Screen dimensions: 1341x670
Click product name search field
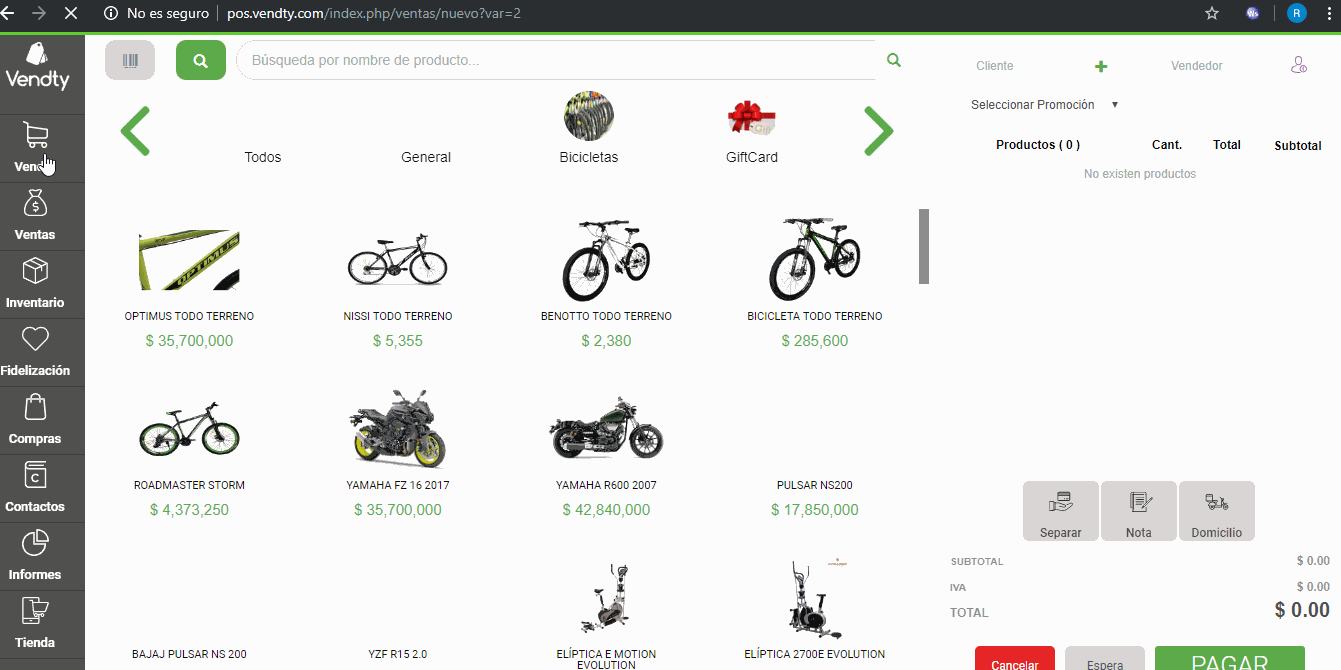555,60
